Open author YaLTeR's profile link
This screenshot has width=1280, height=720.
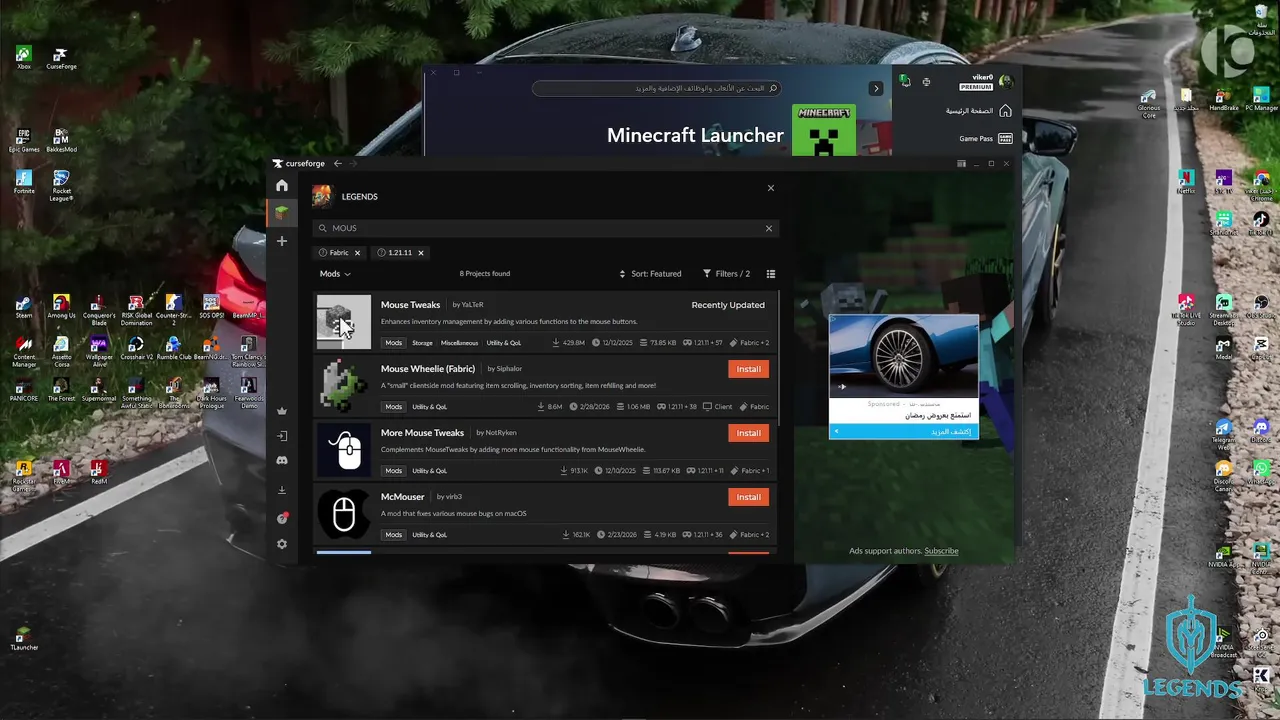click(472, 305)
